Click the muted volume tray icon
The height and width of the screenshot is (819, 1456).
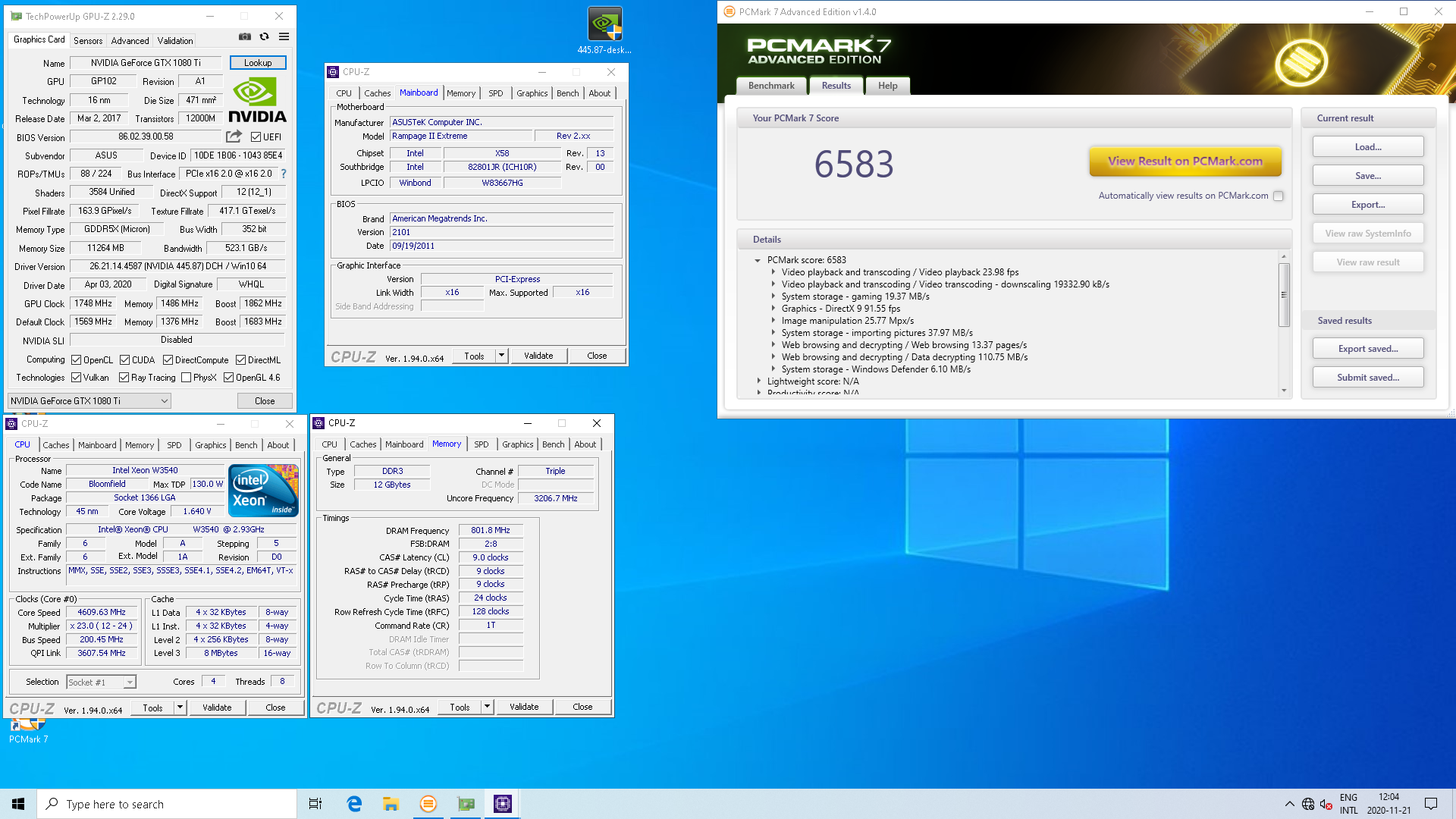[1326, 804]
